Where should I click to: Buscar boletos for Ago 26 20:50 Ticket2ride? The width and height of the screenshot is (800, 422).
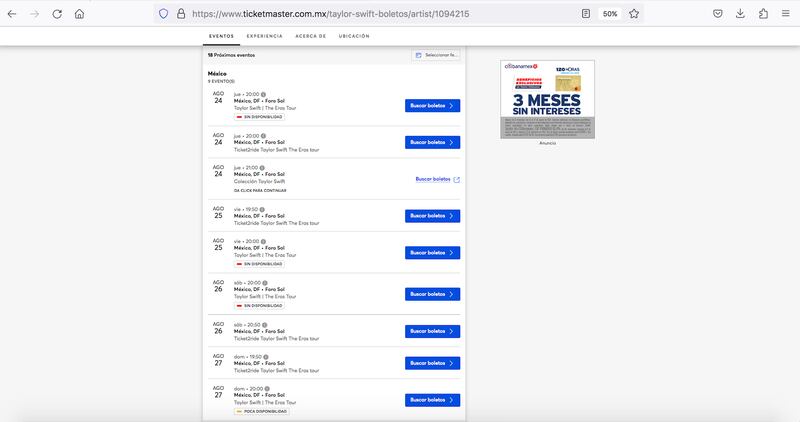[433, 331]
